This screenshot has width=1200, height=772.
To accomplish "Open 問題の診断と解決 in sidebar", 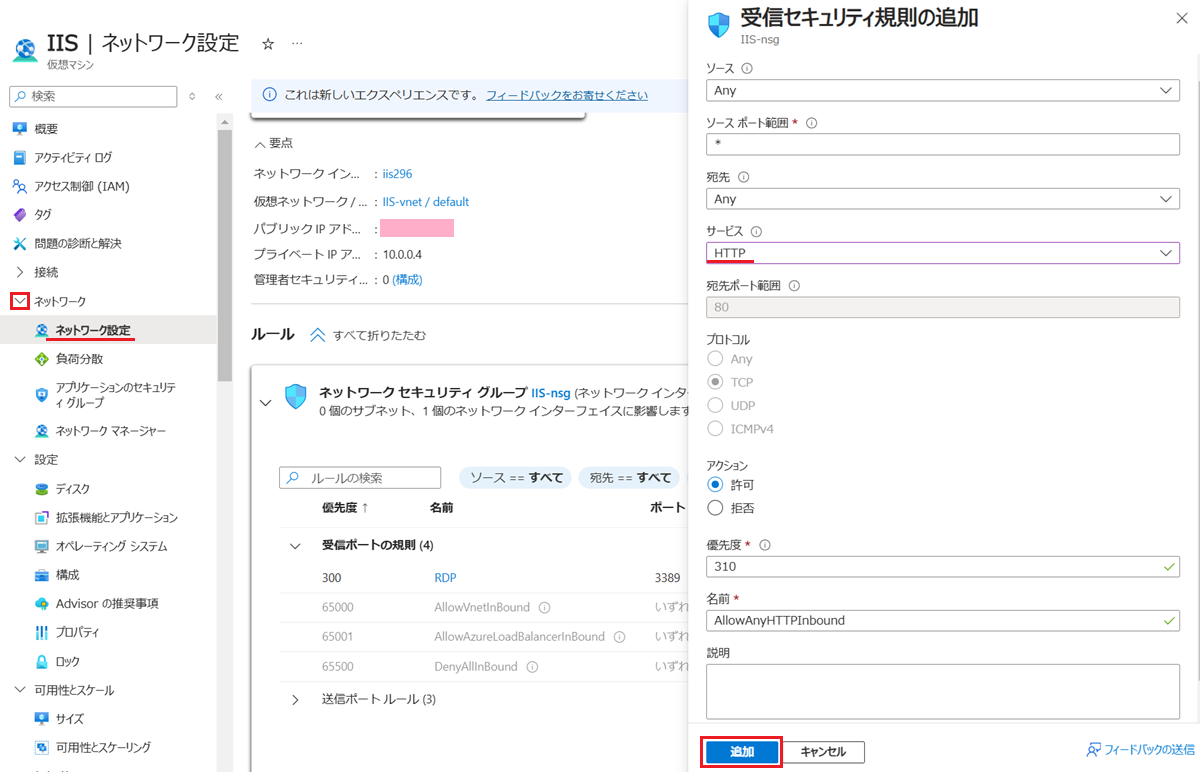I will (x=78, y=243).
